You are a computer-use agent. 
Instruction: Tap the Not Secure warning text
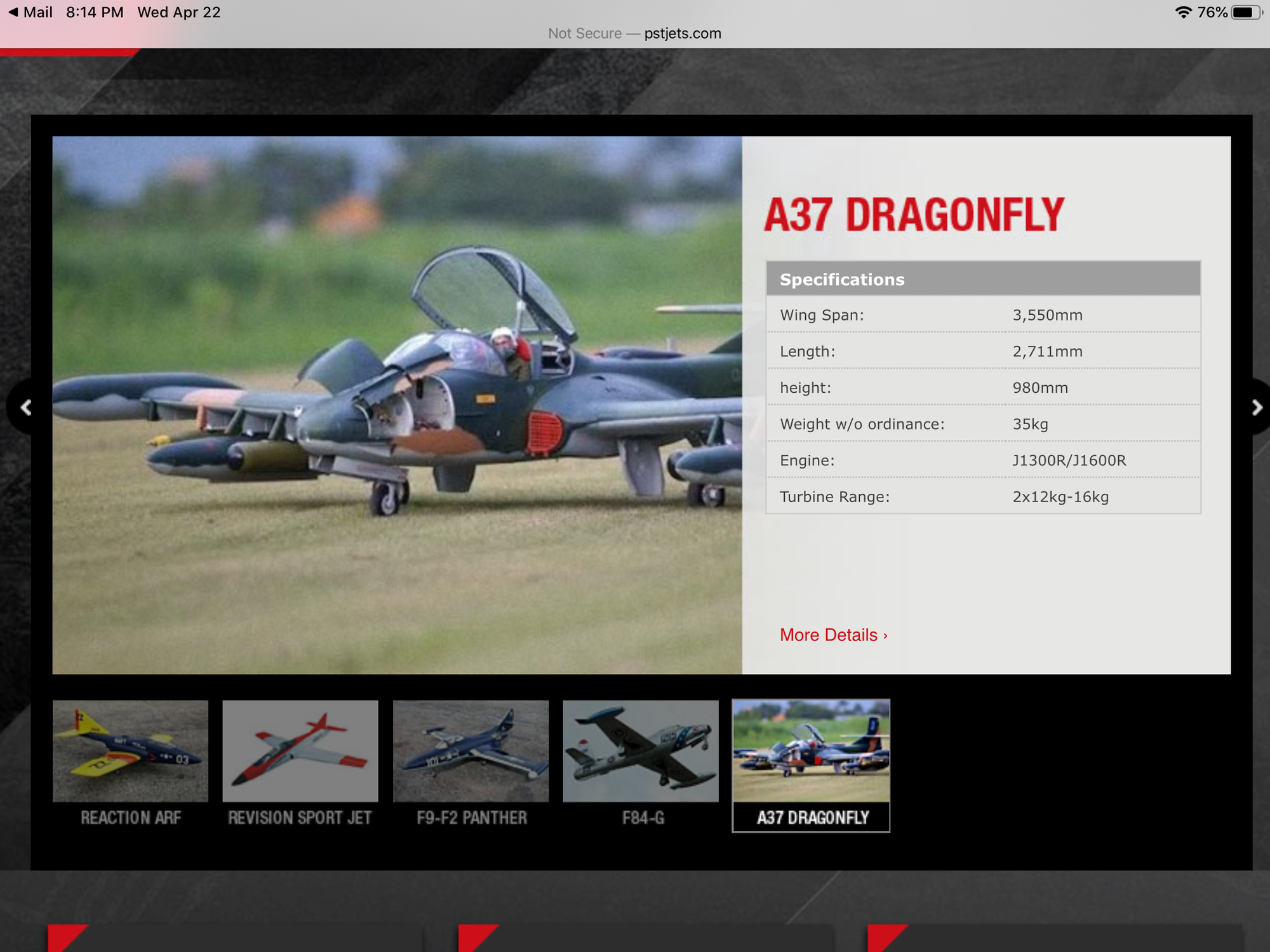[585, 34]
